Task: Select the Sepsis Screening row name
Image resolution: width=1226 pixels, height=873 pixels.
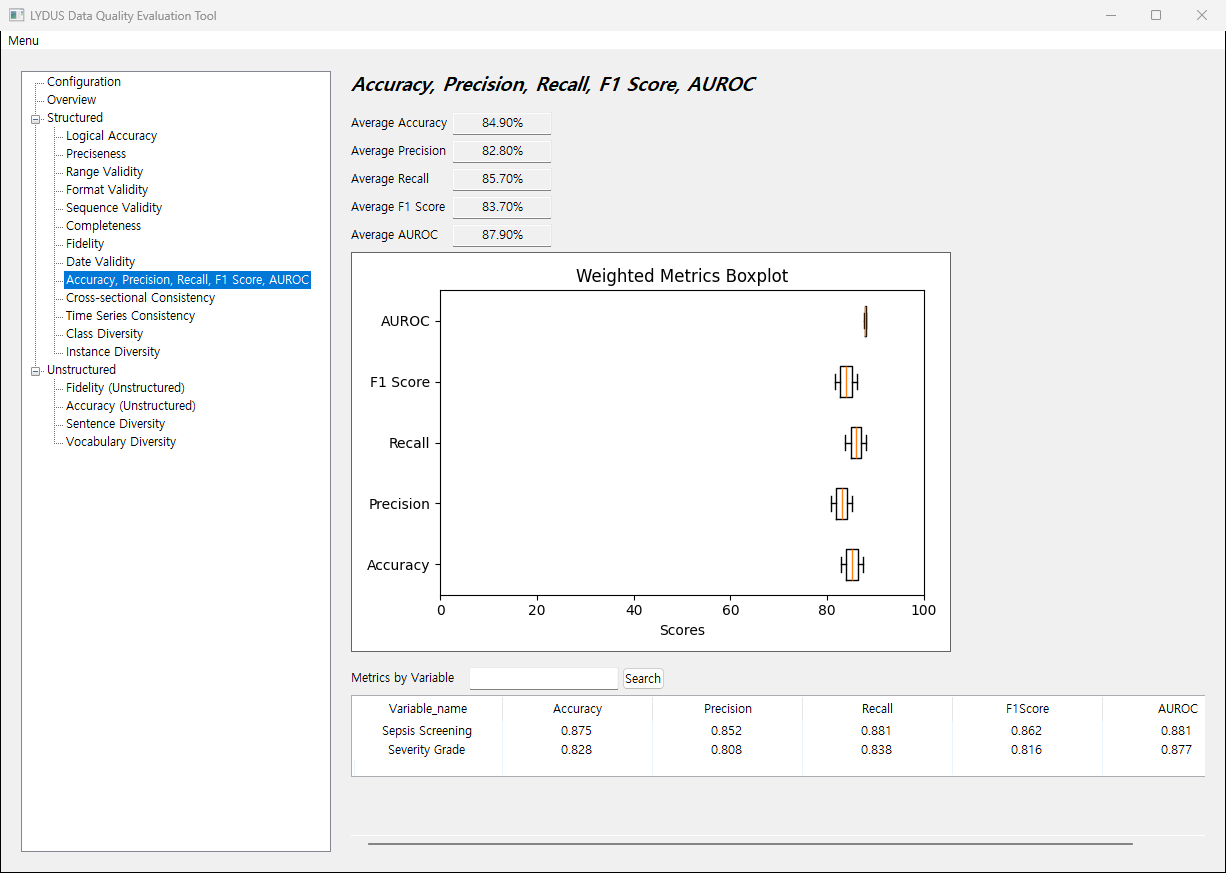Action: point(427,731)
